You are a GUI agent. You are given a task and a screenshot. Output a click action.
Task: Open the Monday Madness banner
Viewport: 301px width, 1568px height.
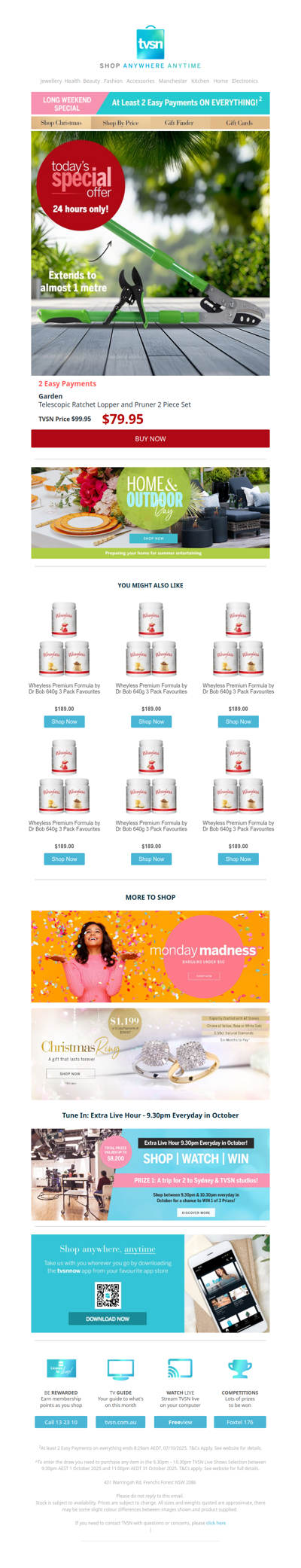tap(150, 956)
